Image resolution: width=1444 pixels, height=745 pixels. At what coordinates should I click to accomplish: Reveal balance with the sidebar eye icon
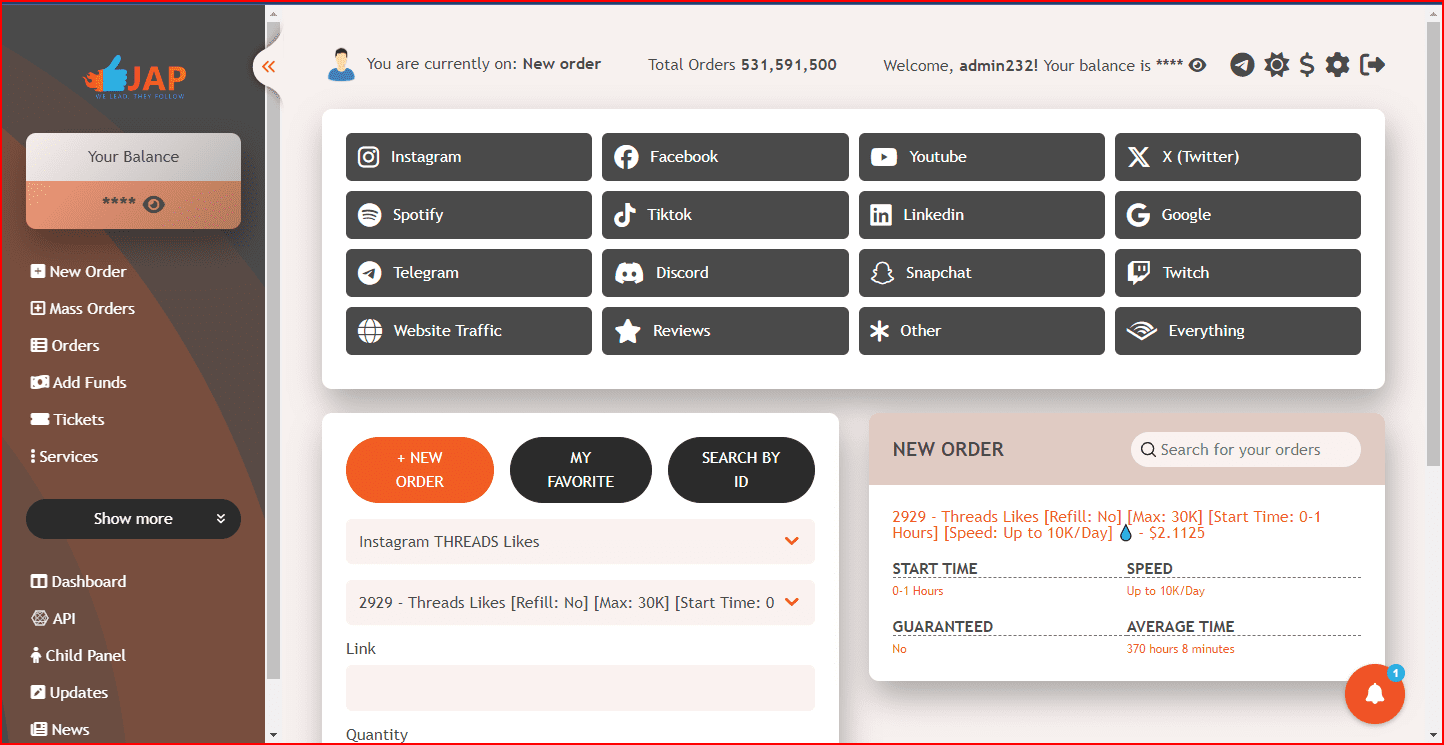pyautogui.click(x=153, y=204)
